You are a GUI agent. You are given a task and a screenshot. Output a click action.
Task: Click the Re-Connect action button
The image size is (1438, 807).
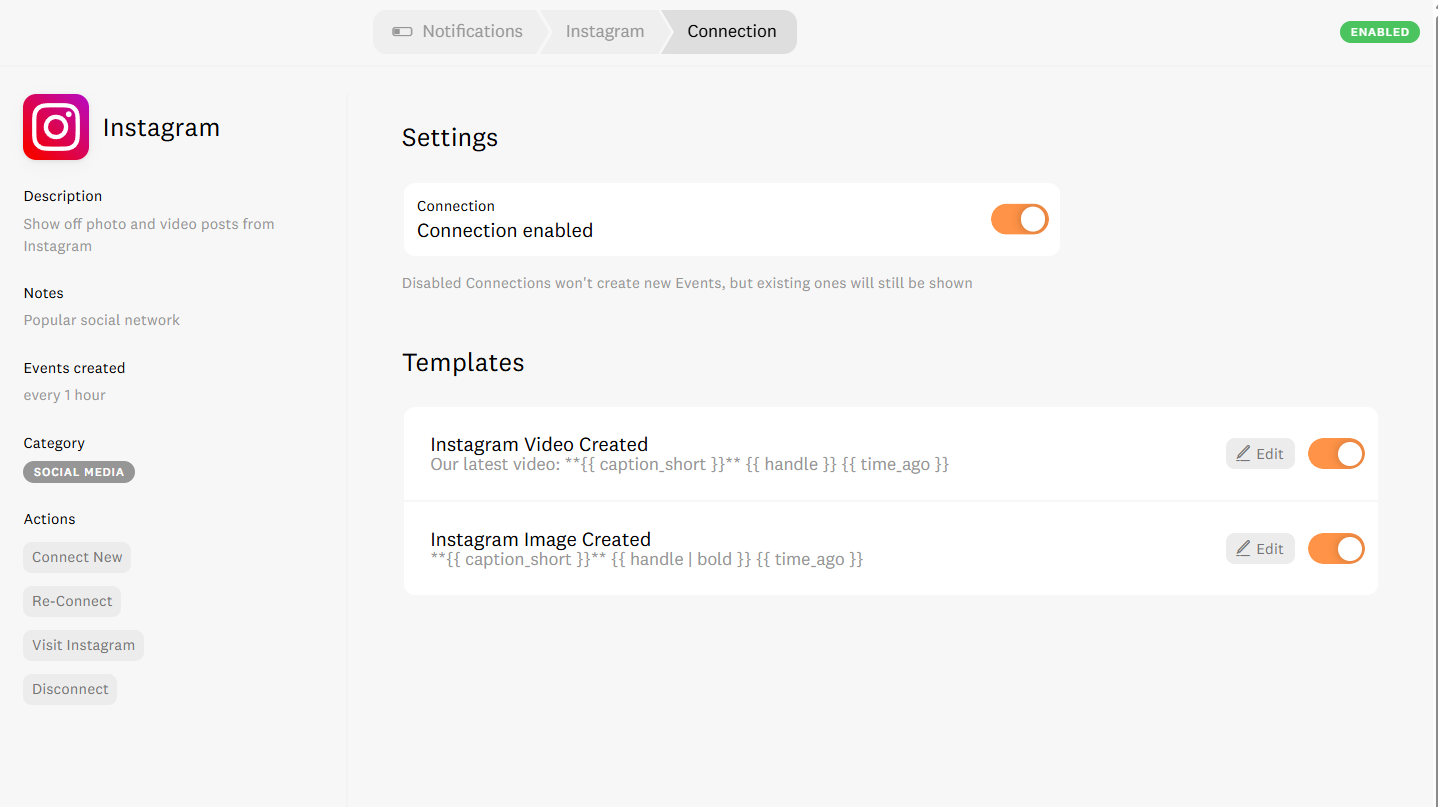[72, 601]
